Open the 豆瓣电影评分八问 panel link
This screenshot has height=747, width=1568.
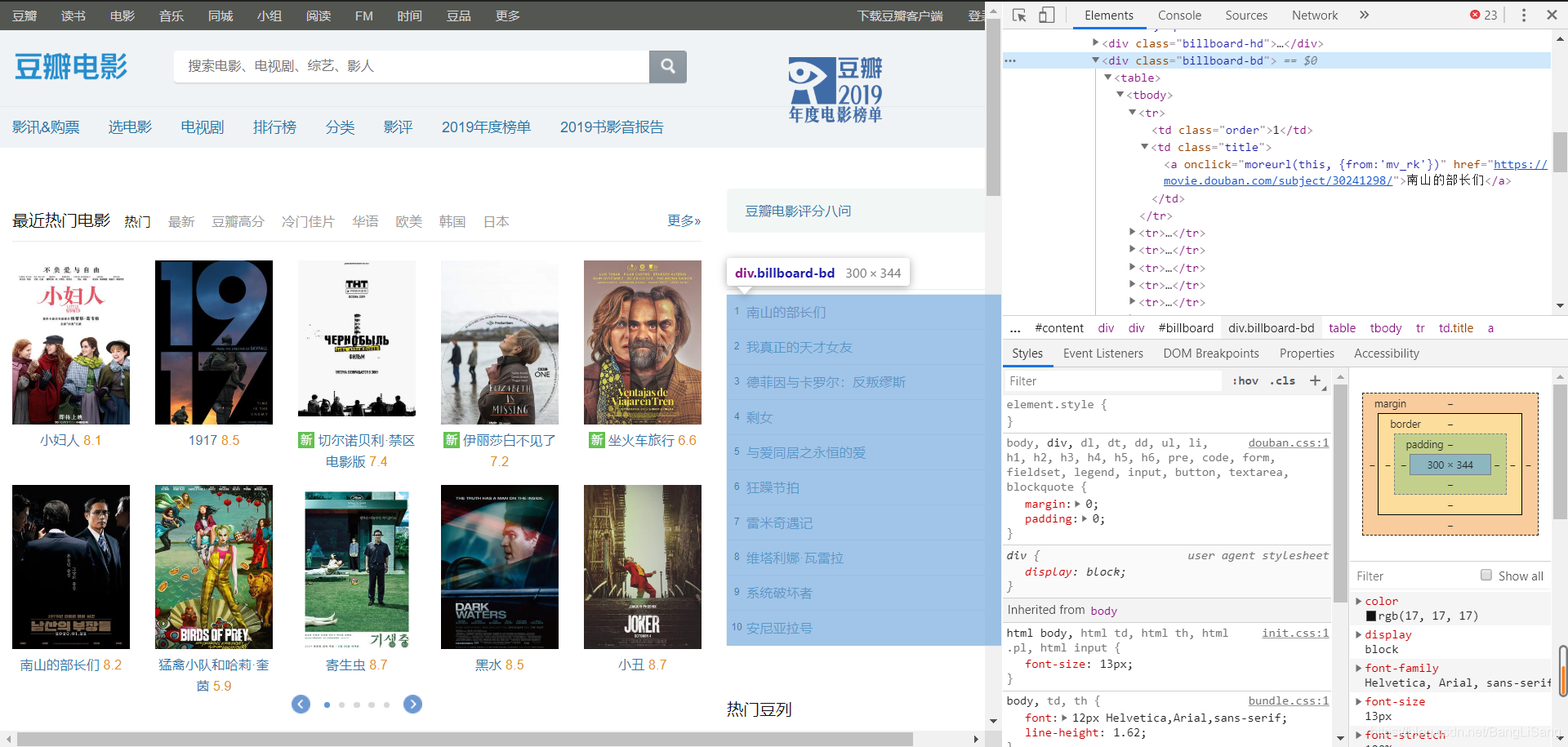pyautogui.click(x=798, y=211)
